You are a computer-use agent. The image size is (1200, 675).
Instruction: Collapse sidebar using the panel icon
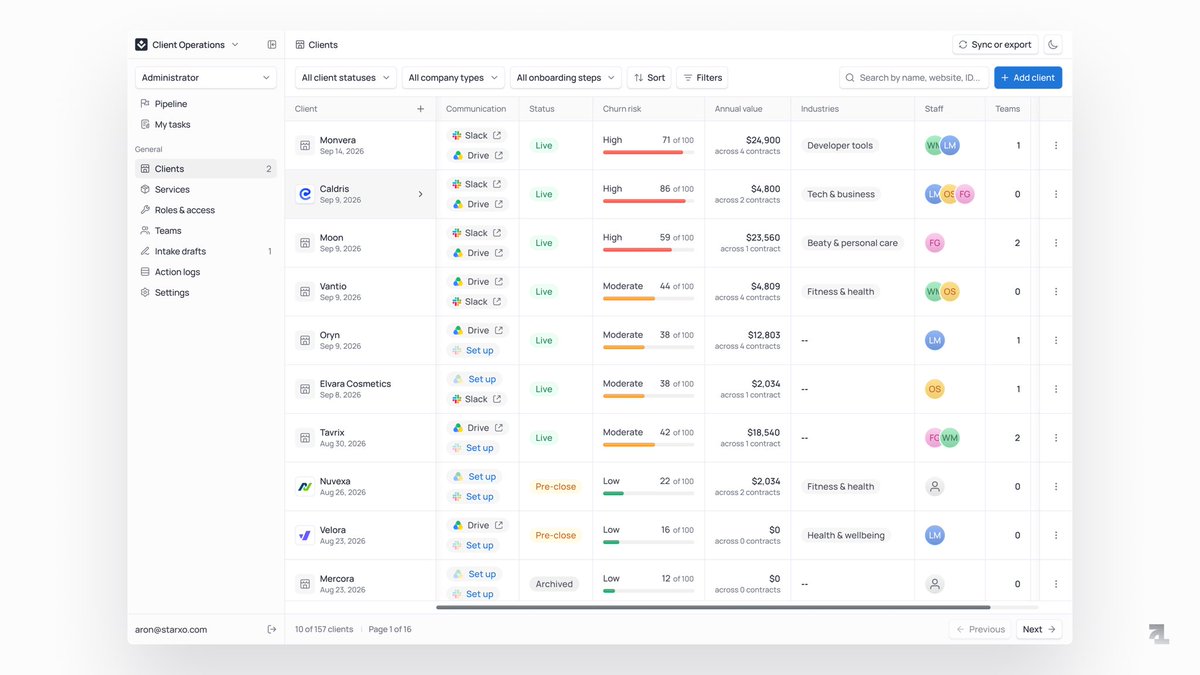pyautogui.click(x=272, y=45)
